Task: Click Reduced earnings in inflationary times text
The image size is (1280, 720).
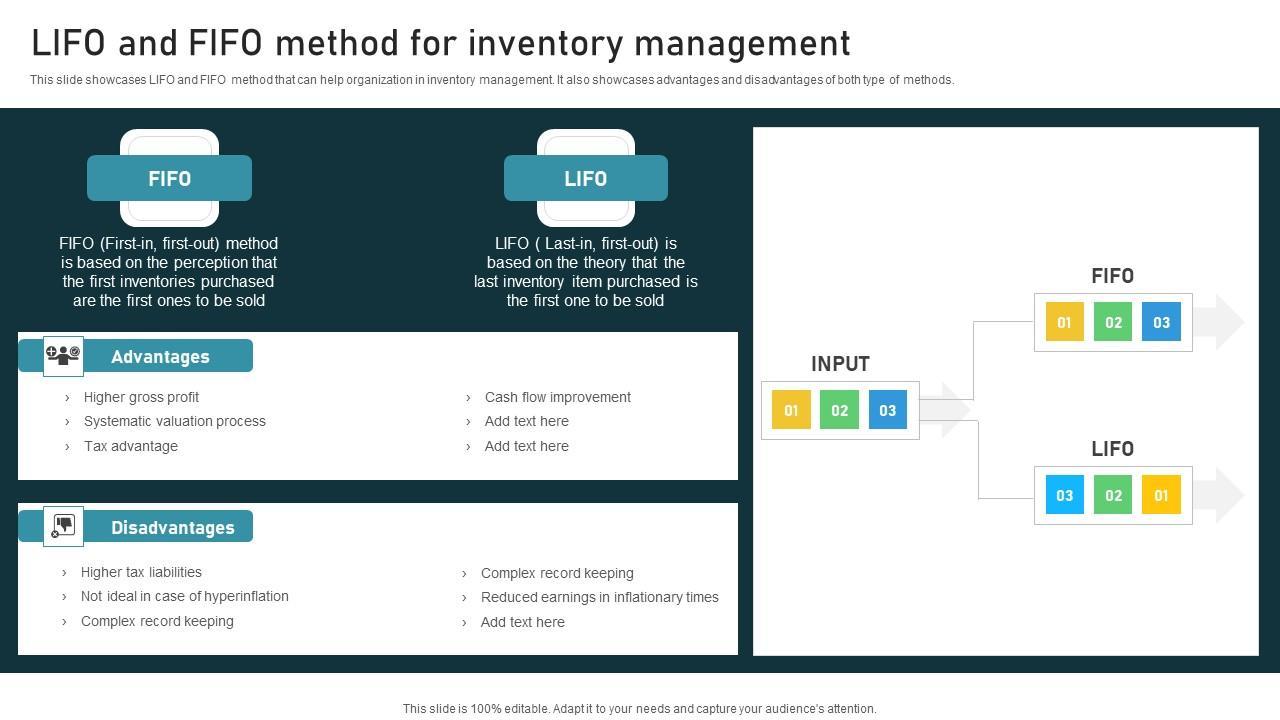Action: tap(599, 597)
